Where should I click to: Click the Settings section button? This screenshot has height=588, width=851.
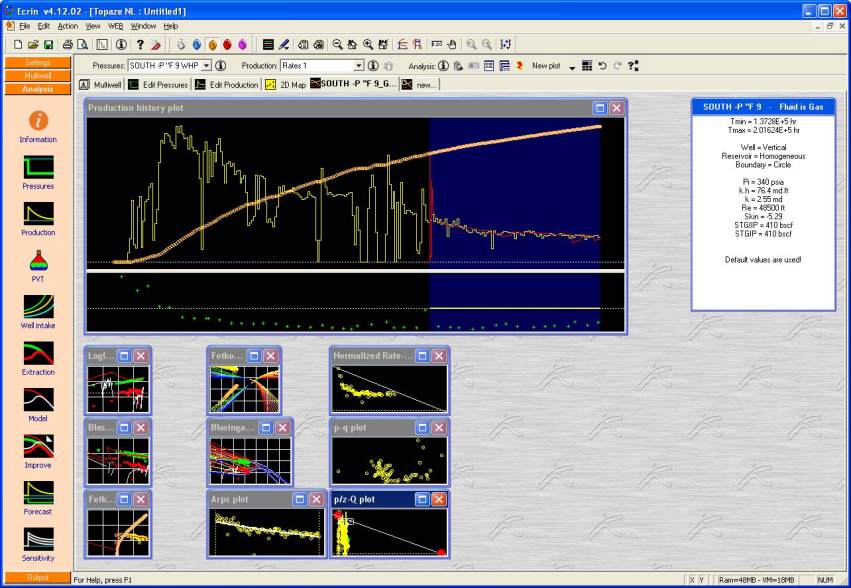(x=37, y=62)
